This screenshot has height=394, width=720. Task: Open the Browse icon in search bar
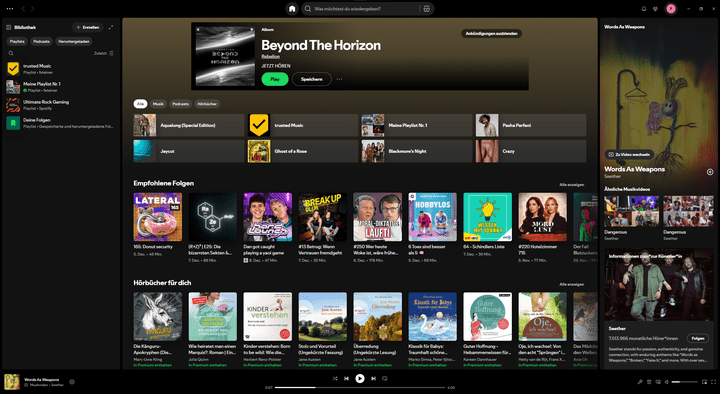[427, 9]
